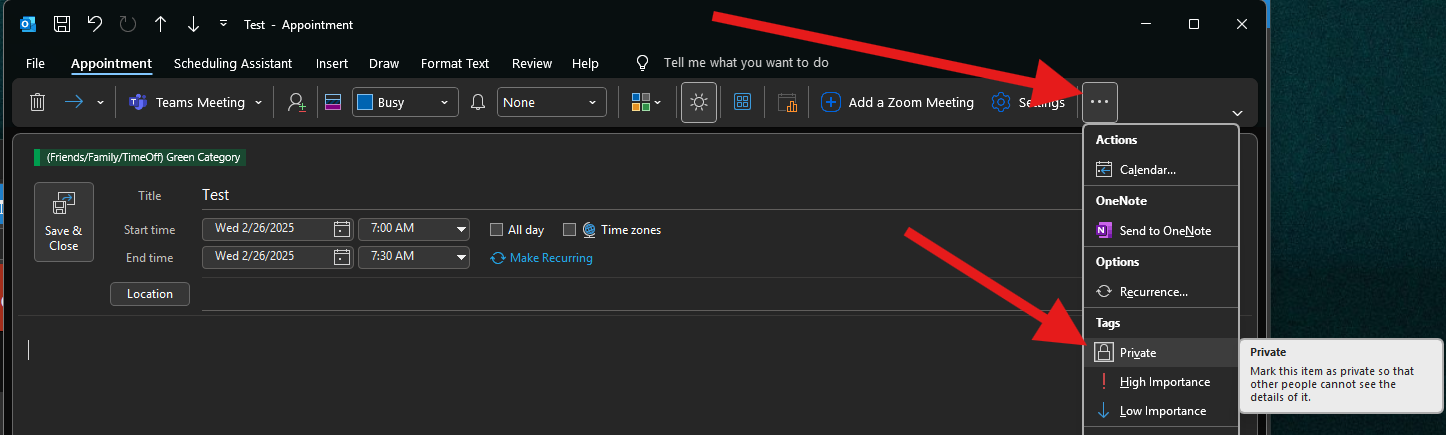Viewport: 1446px width, 435px height.
Task: Switch to Scheduling Assistant tab
Action: click(233, 63)
